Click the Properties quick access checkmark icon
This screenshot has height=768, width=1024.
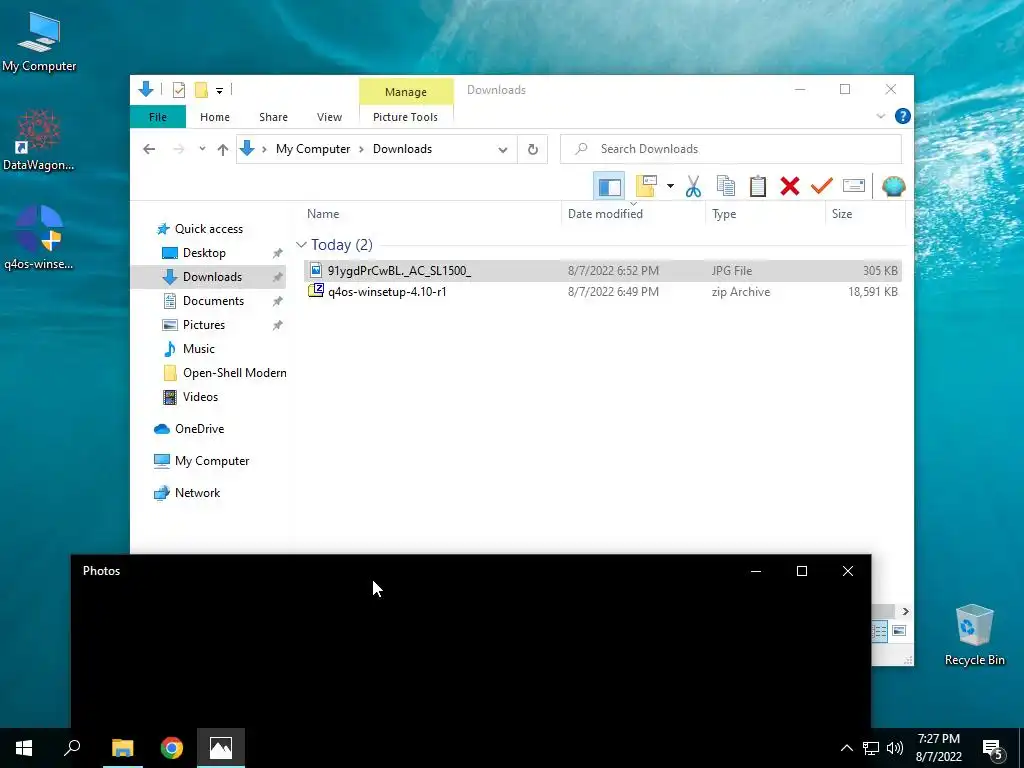coord(179,90)
